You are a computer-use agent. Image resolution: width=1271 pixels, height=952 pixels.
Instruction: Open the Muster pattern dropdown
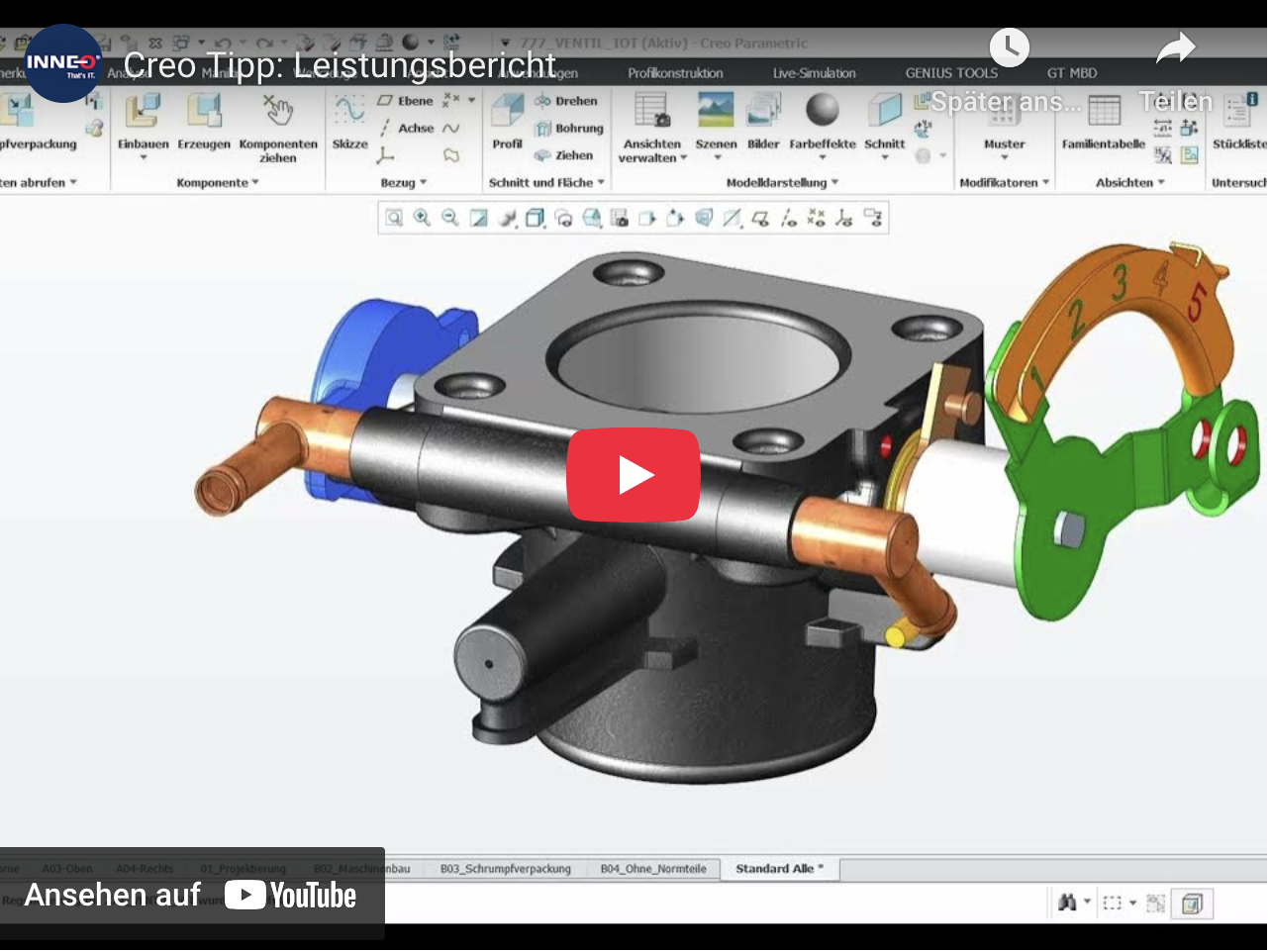point(1004,158)
